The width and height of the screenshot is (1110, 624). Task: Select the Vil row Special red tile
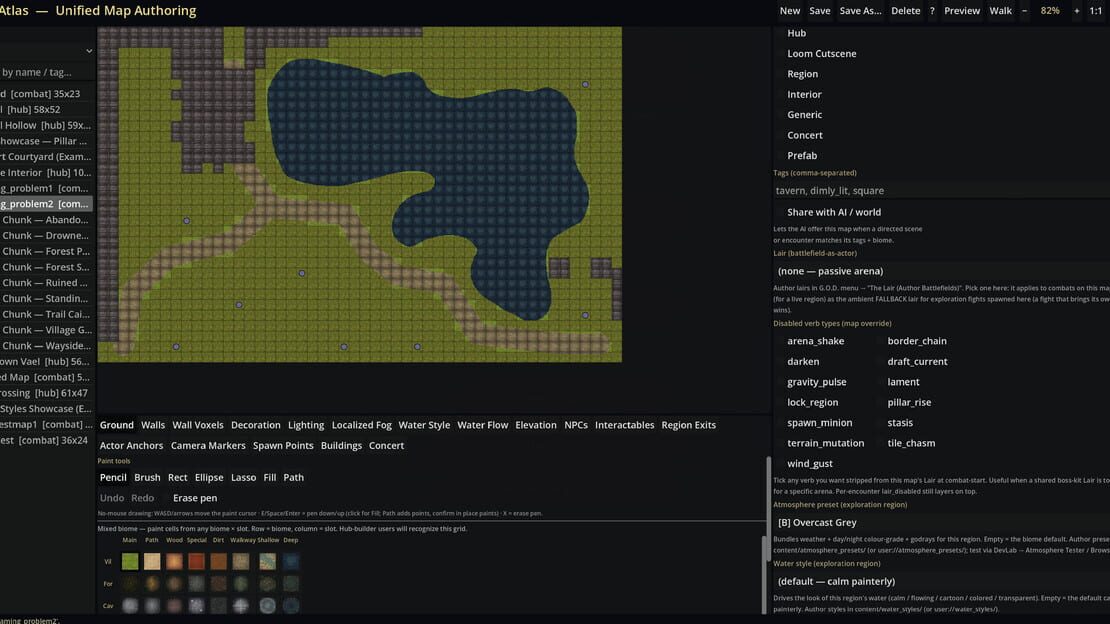click(x=196, y=562)
